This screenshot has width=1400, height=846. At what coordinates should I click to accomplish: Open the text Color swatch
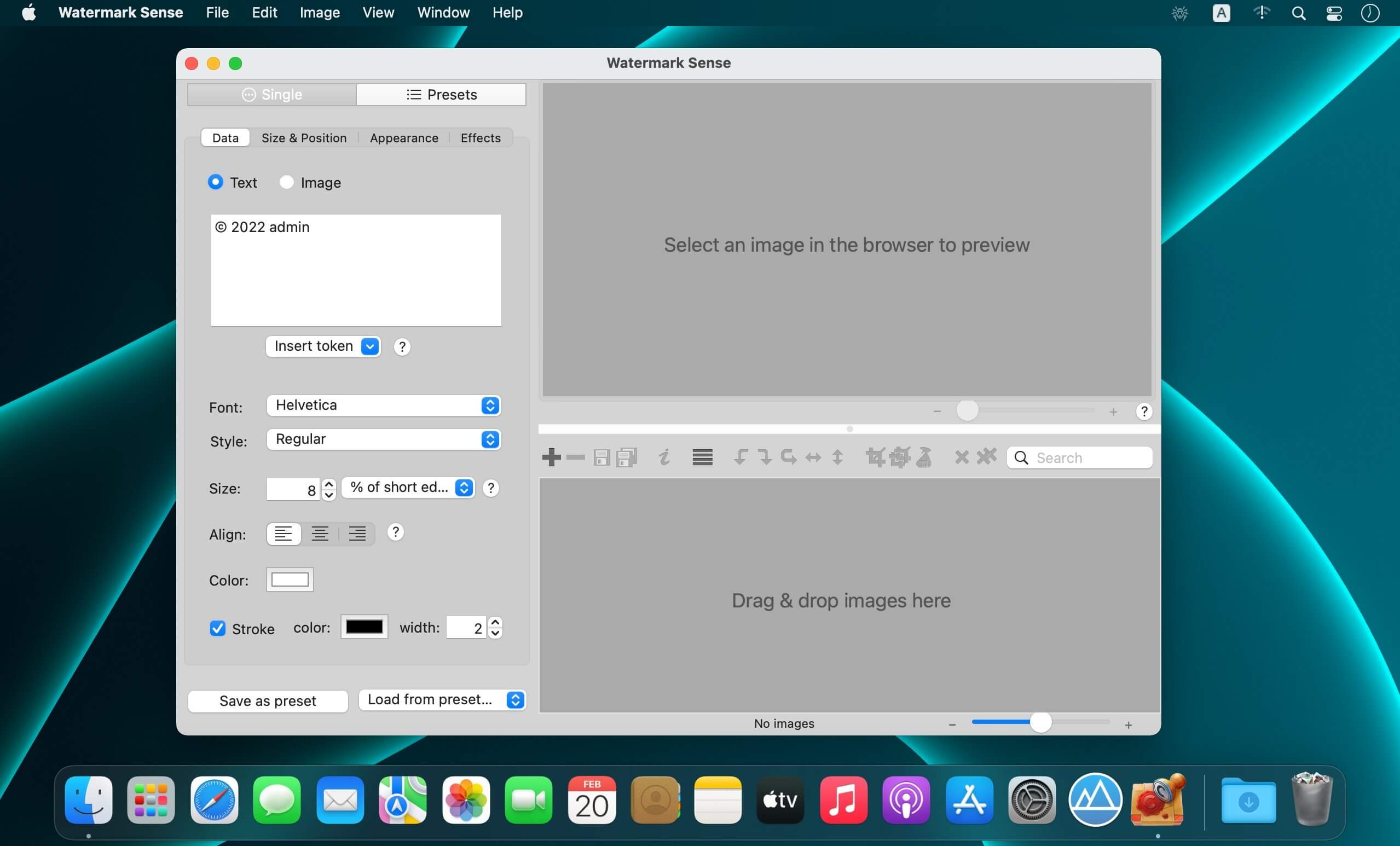tap(290, 580)
